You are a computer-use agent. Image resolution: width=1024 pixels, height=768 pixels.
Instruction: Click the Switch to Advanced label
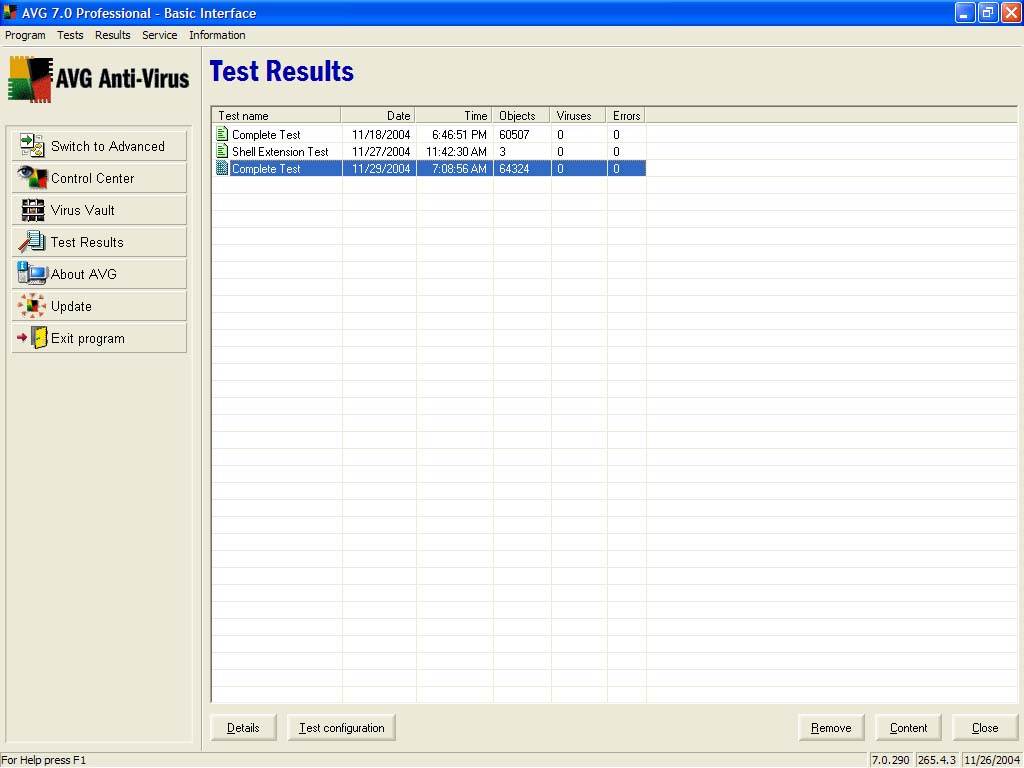coord(108,146)
